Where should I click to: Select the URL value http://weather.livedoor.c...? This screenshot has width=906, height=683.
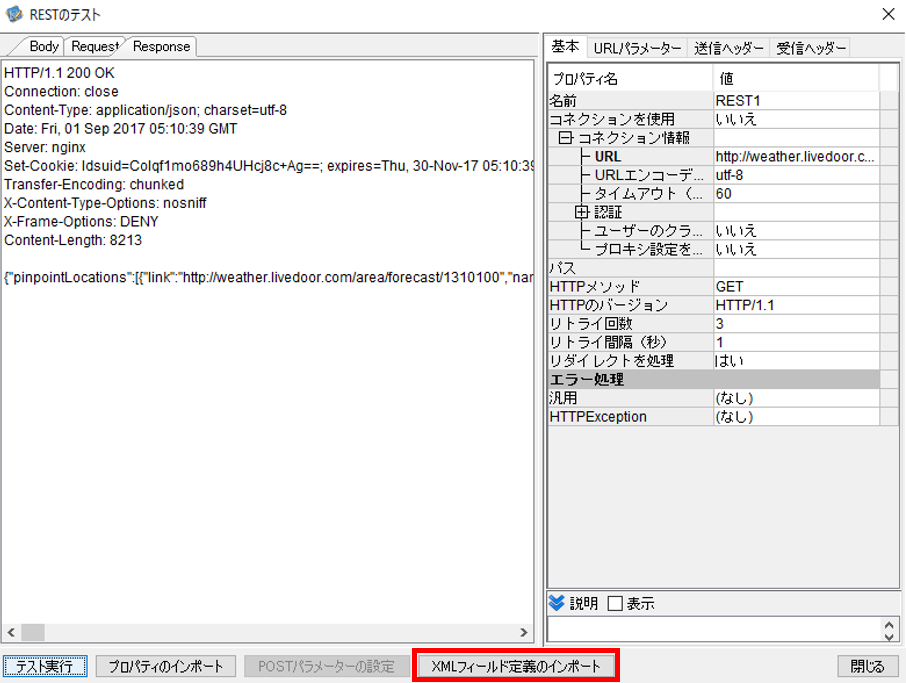pyautogui.click(x=796, y=157)
